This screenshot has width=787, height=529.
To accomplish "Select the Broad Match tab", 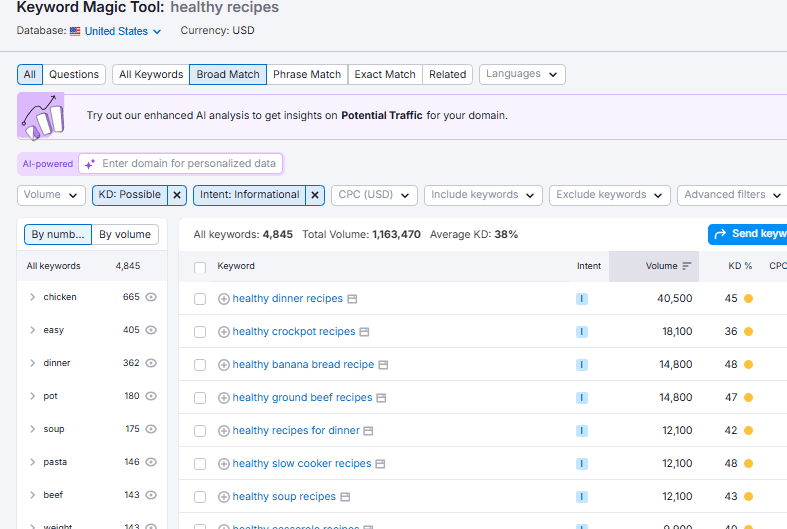I will tap(228, 75).
